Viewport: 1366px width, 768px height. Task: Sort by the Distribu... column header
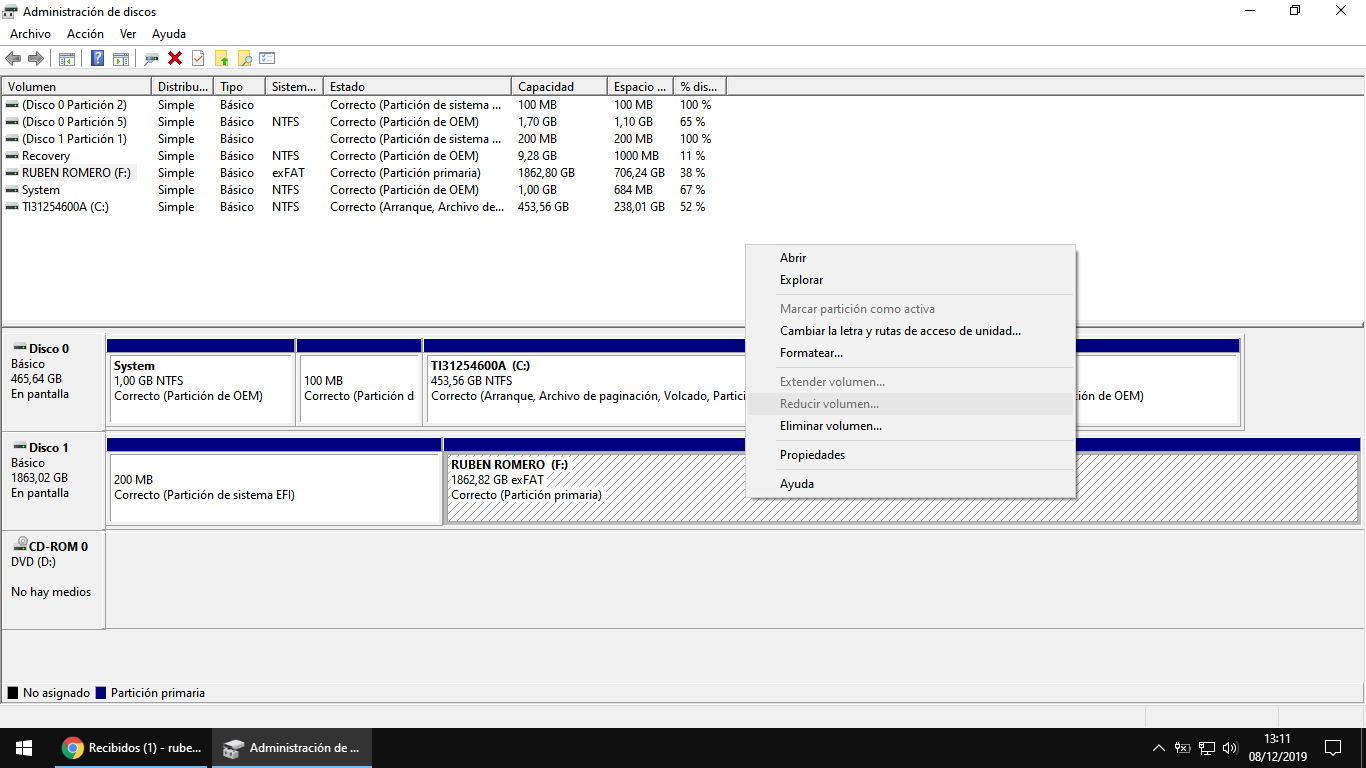tap(183, 87)
